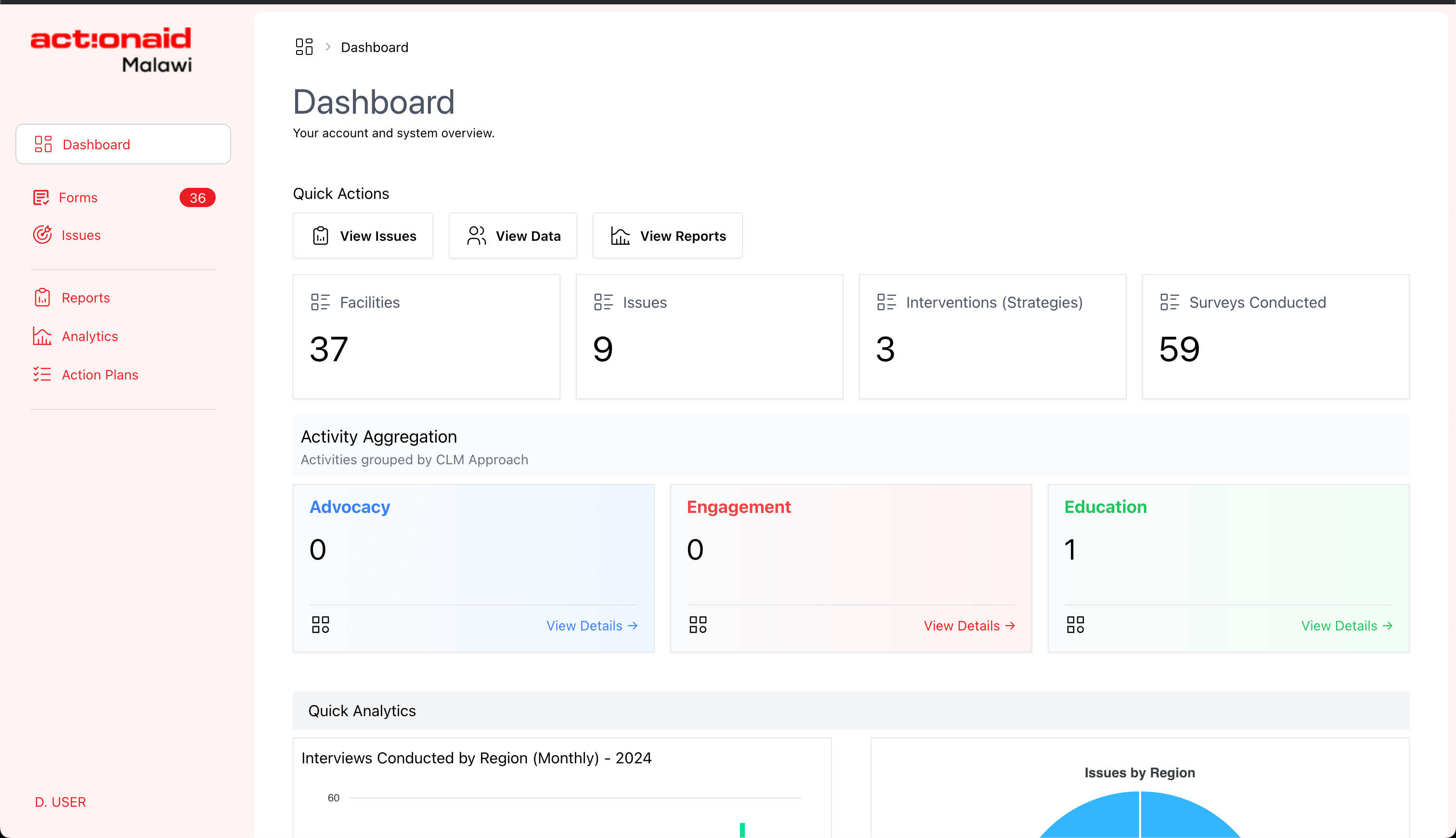The width and height of the screenshot is (1456, 838).
Task: Open View Details for Advocacy
Action: [592, 626]
